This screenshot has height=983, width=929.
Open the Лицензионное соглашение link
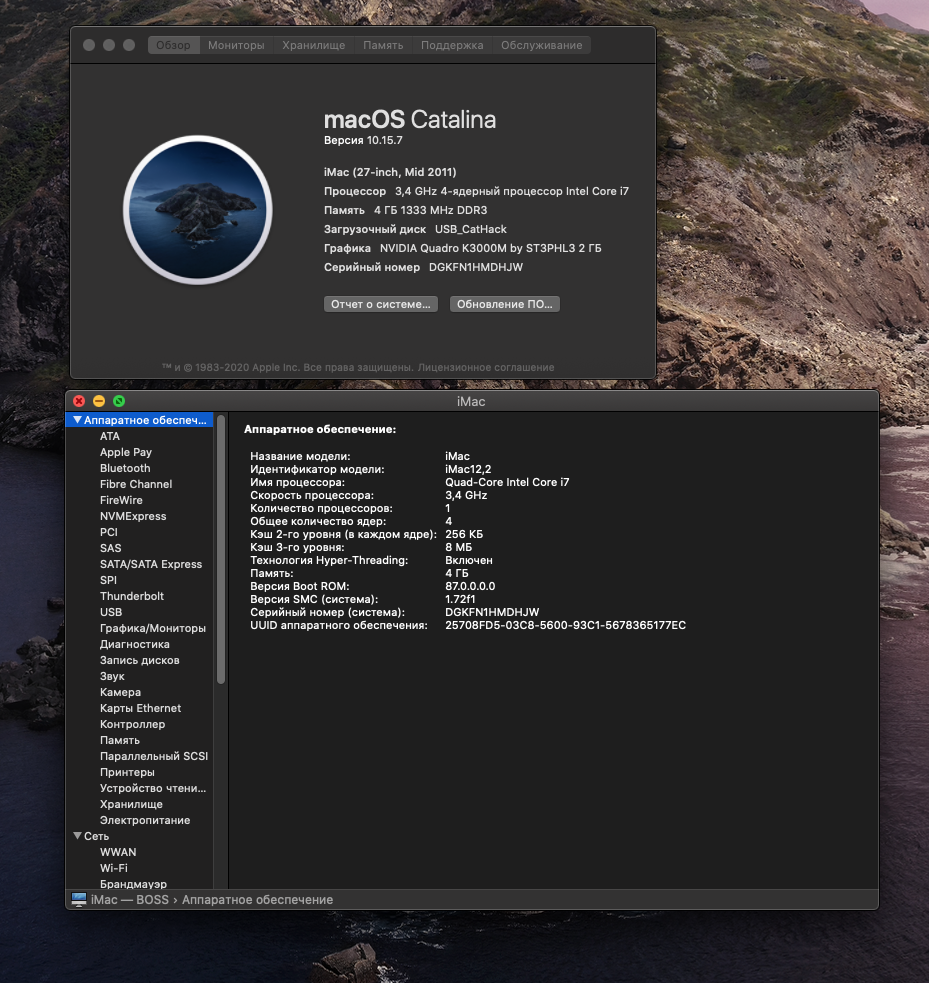coord(486,367)
